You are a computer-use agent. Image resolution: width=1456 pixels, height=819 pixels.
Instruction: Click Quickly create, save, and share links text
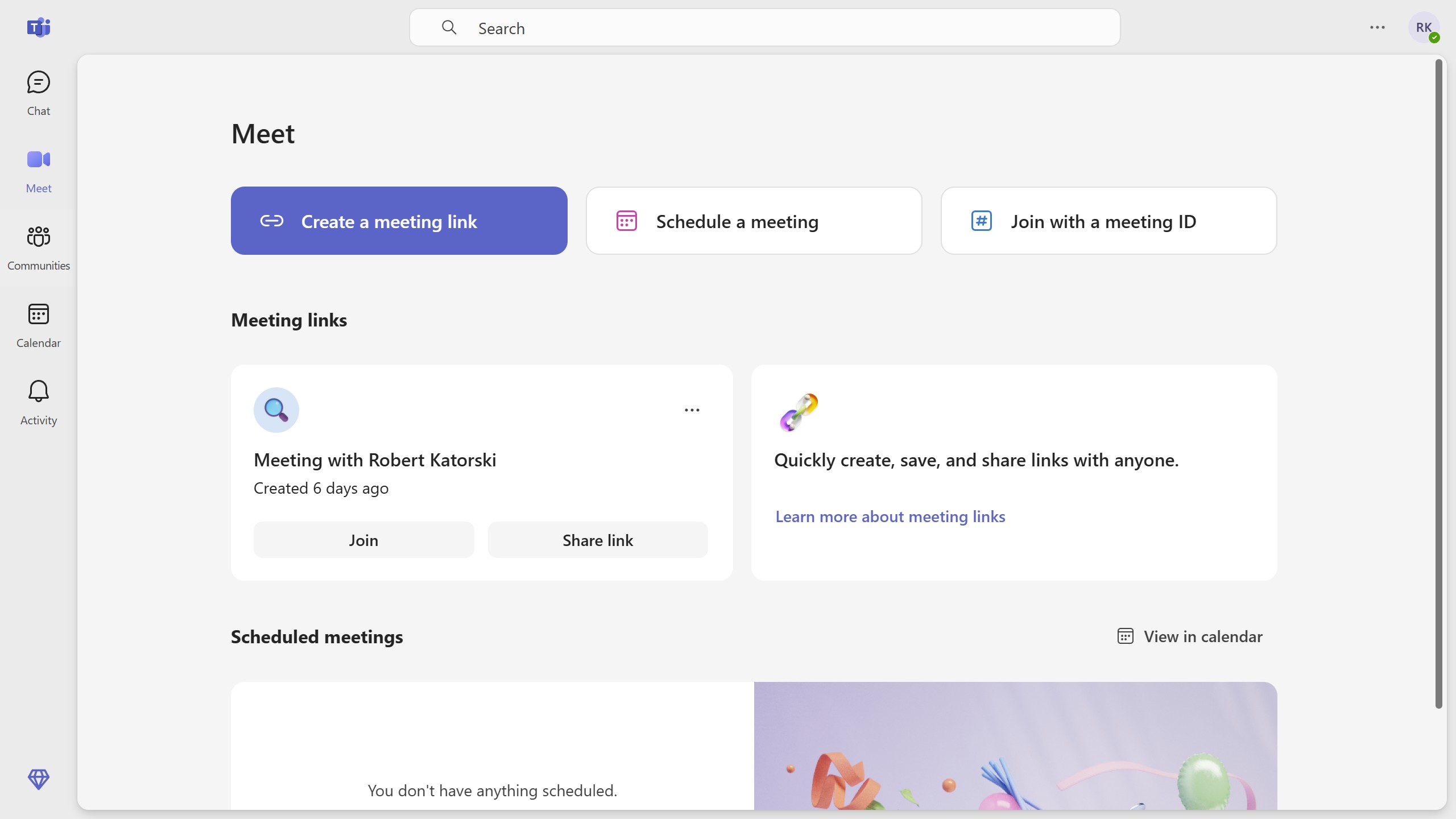(977, 460)
